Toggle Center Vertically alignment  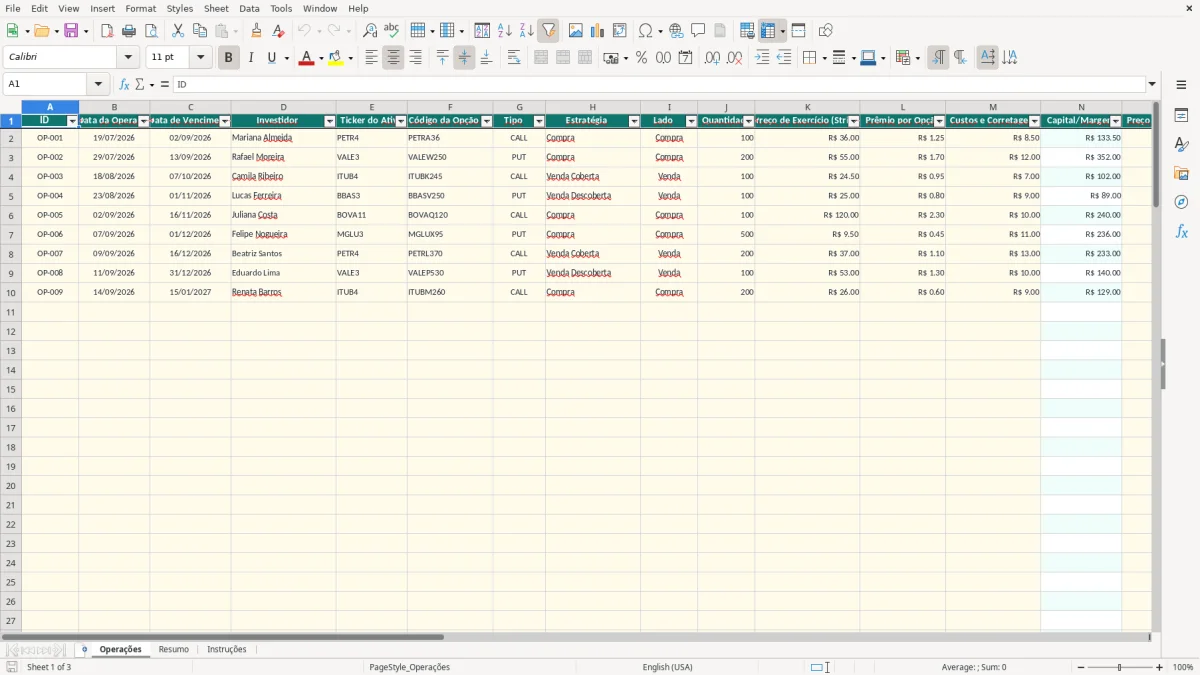click(x=464, y=58)
